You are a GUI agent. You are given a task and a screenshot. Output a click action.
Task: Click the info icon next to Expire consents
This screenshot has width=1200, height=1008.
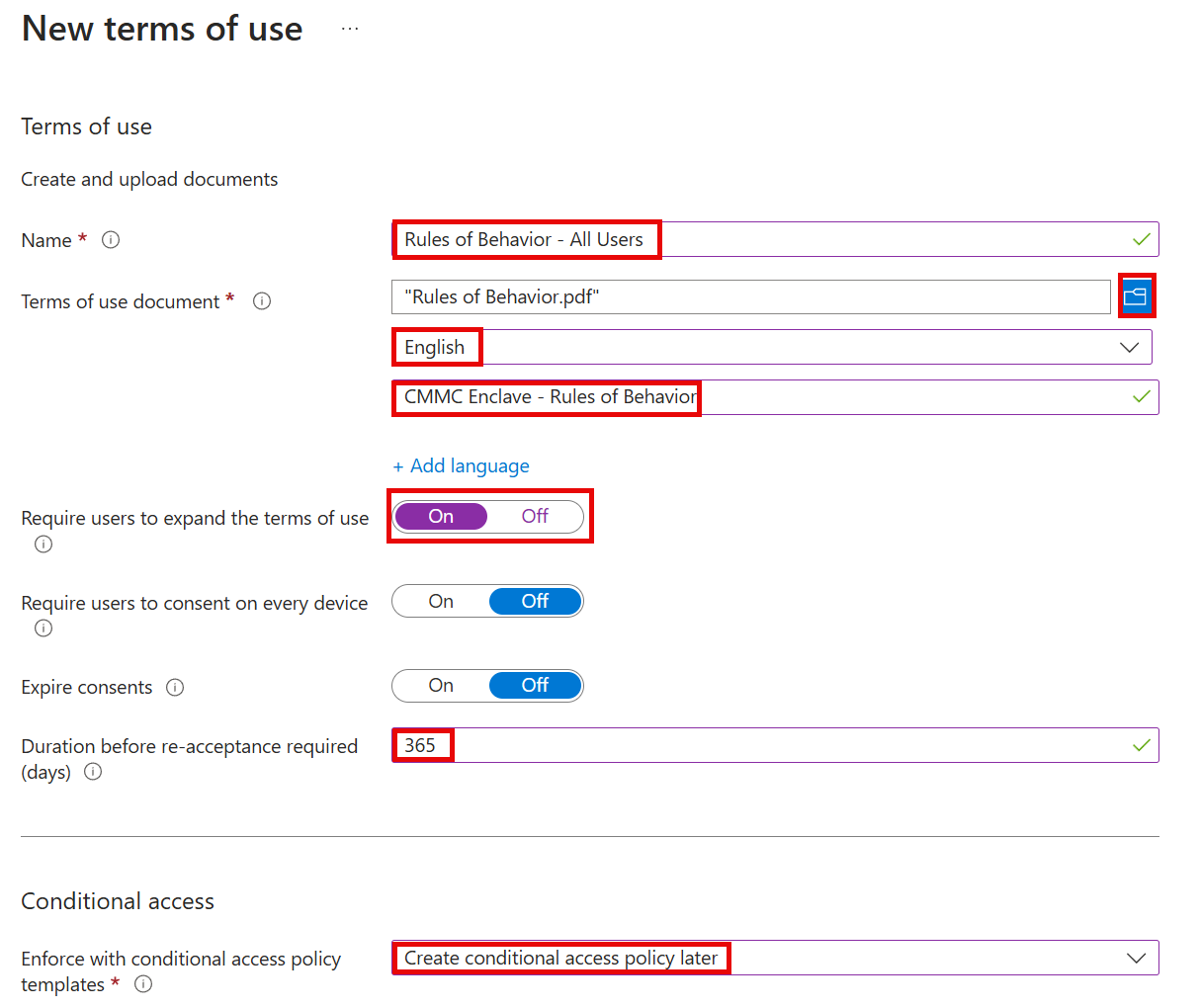point(175,687)
